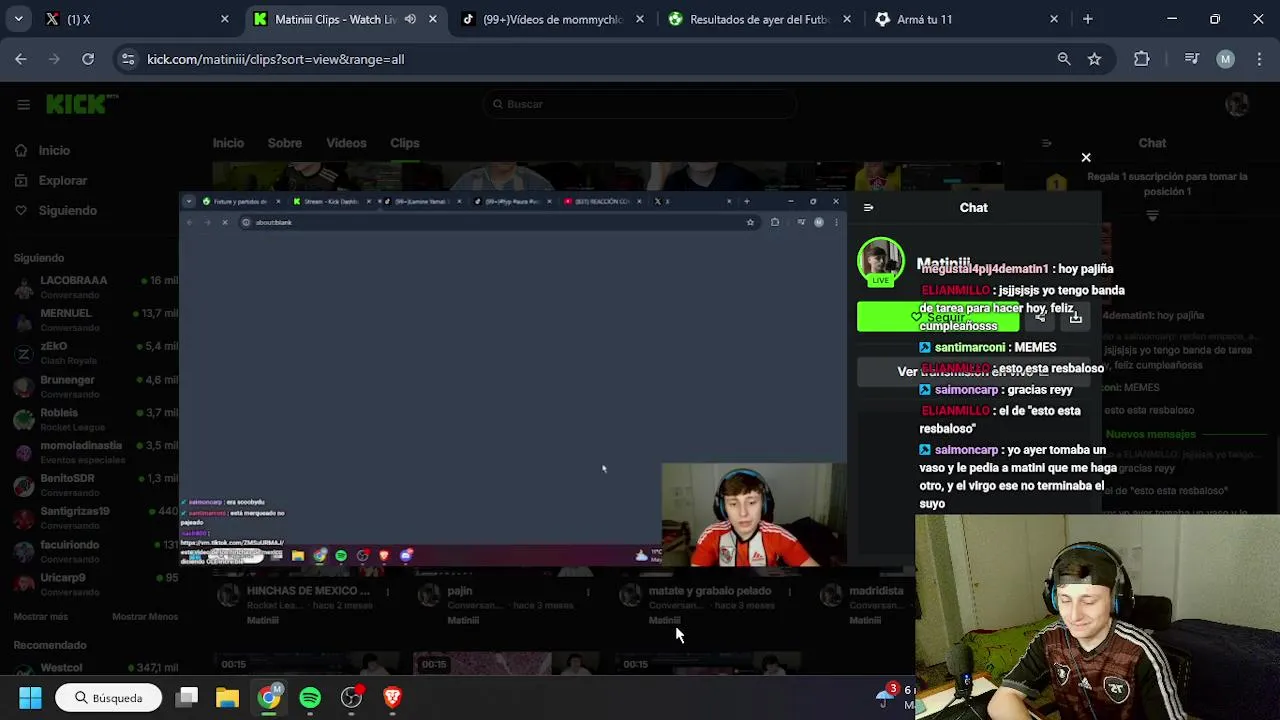
Task: Click the Chrome address bar URL
Action: pos(275,59)
